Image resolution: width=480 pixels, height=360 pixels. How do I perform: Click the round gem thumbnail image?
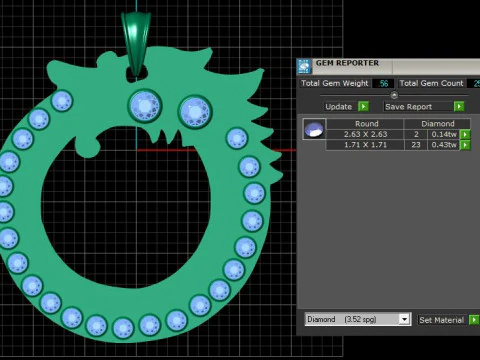pyautogui.click(x=314, y=129)
